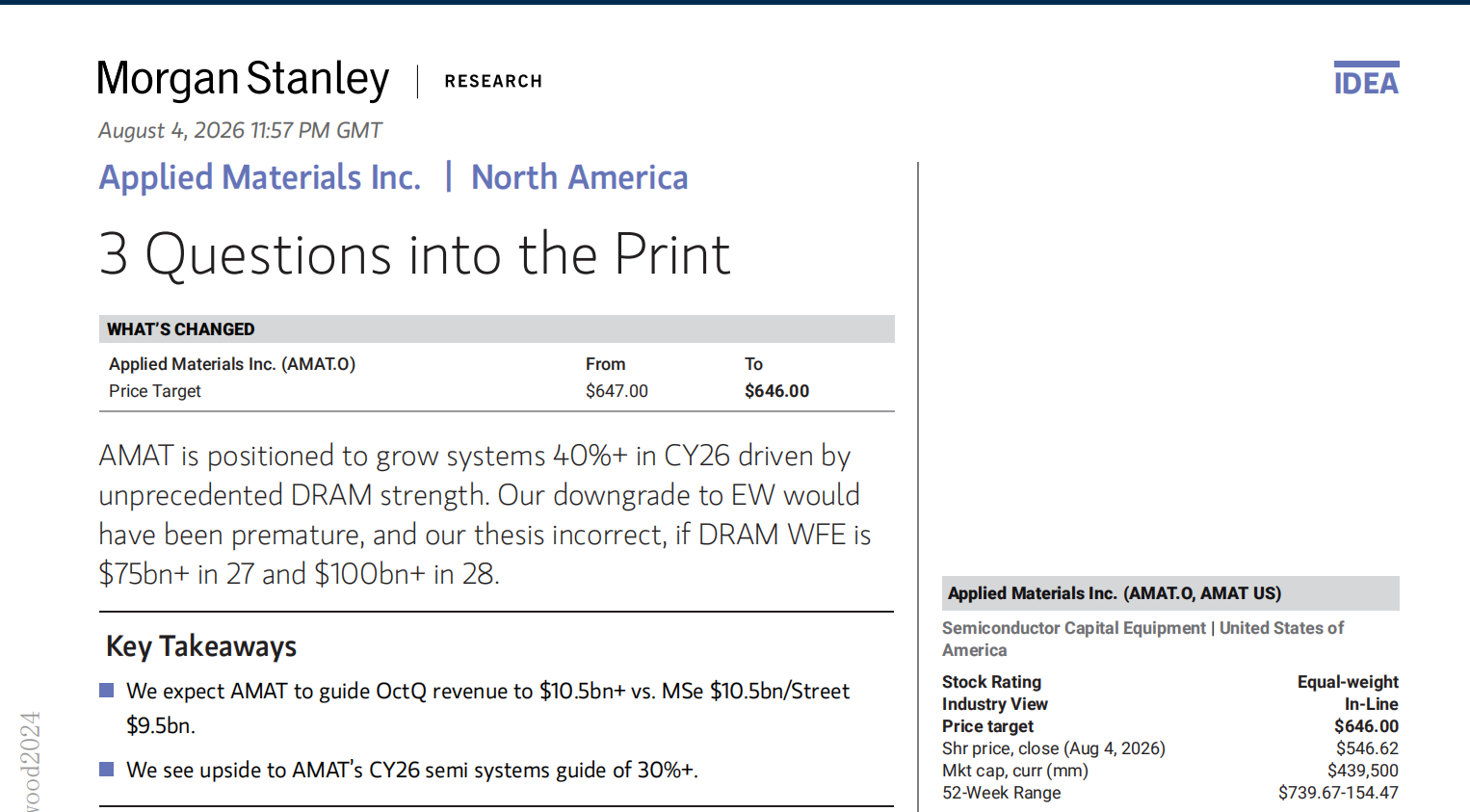Open the Semiconductor Capital Equipment industry link
This screenshot has height=812, width=1470.
point(1073,628)
